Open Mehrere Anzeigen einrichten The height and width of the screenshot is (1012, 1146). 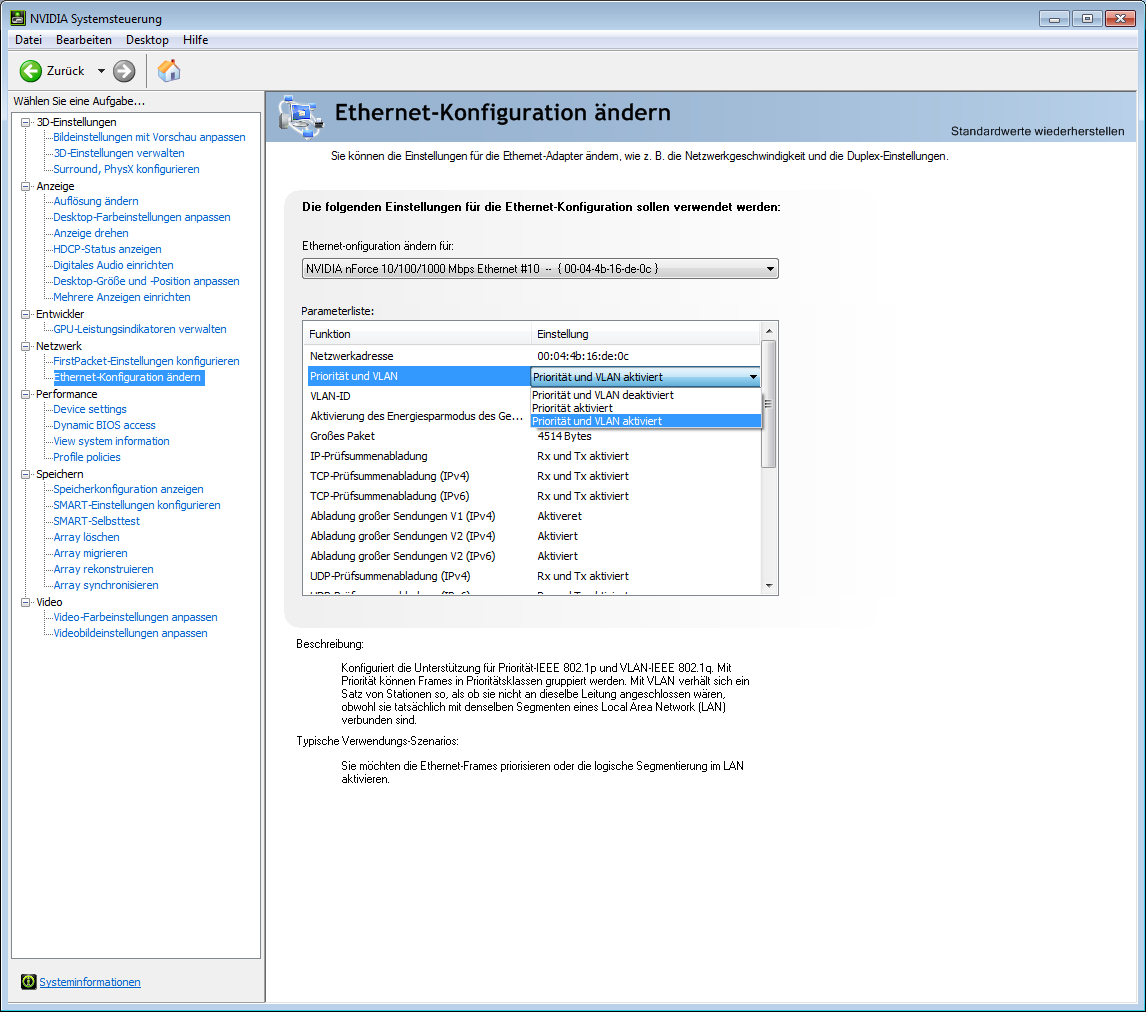pyautogui.click(x=121, y=297)
